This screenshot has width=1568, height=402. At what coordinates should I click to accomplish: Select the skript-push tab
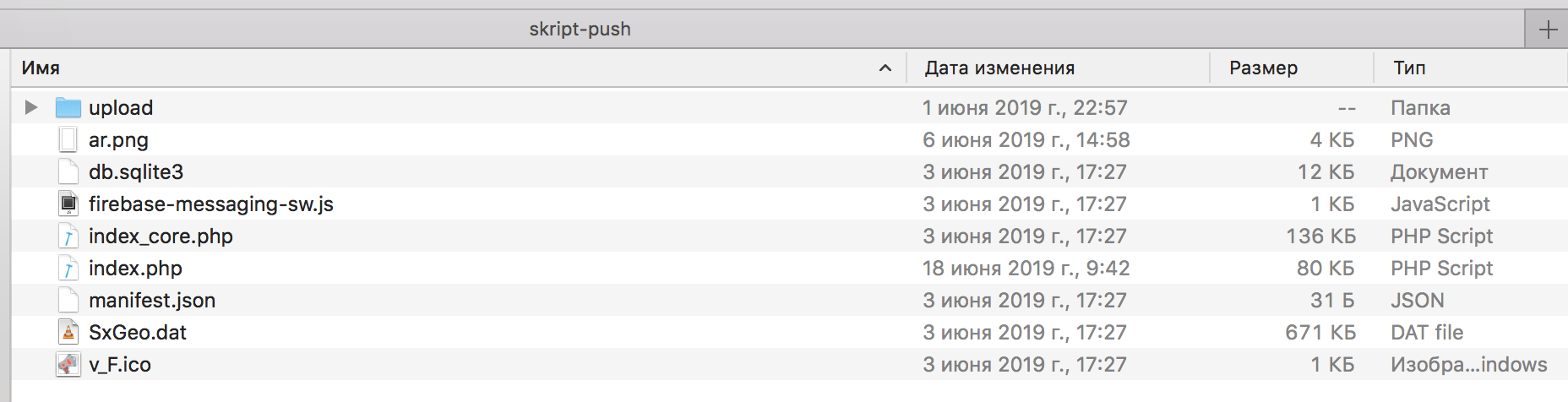tap(580, 29)
